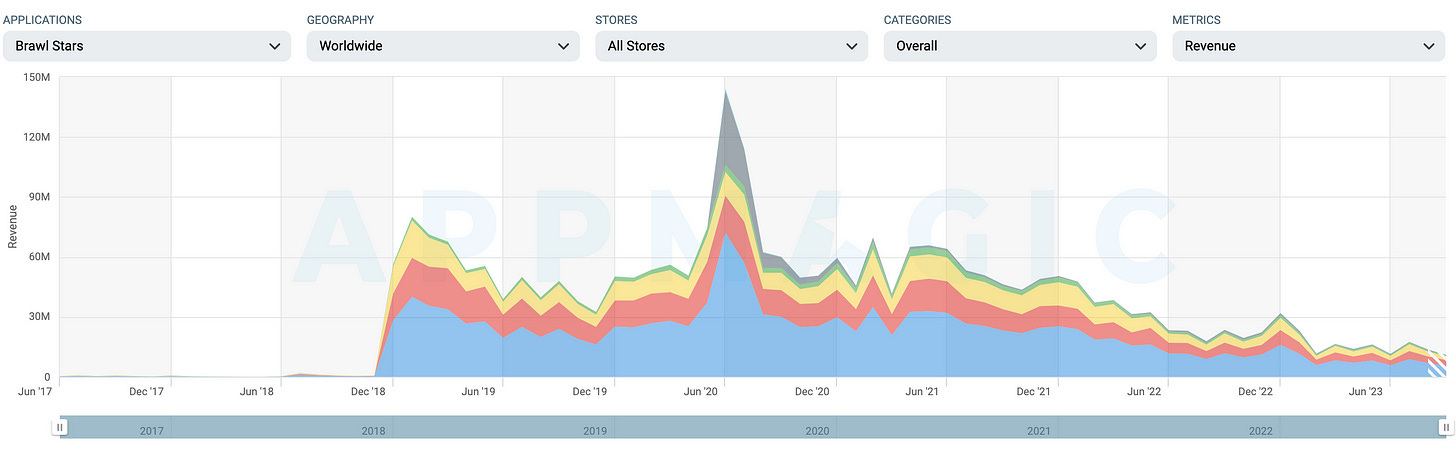Pick the 2022 section of the range bar
This screenshot has height=450, width=1456.
pyautogui.click(x=1261, y=431)
